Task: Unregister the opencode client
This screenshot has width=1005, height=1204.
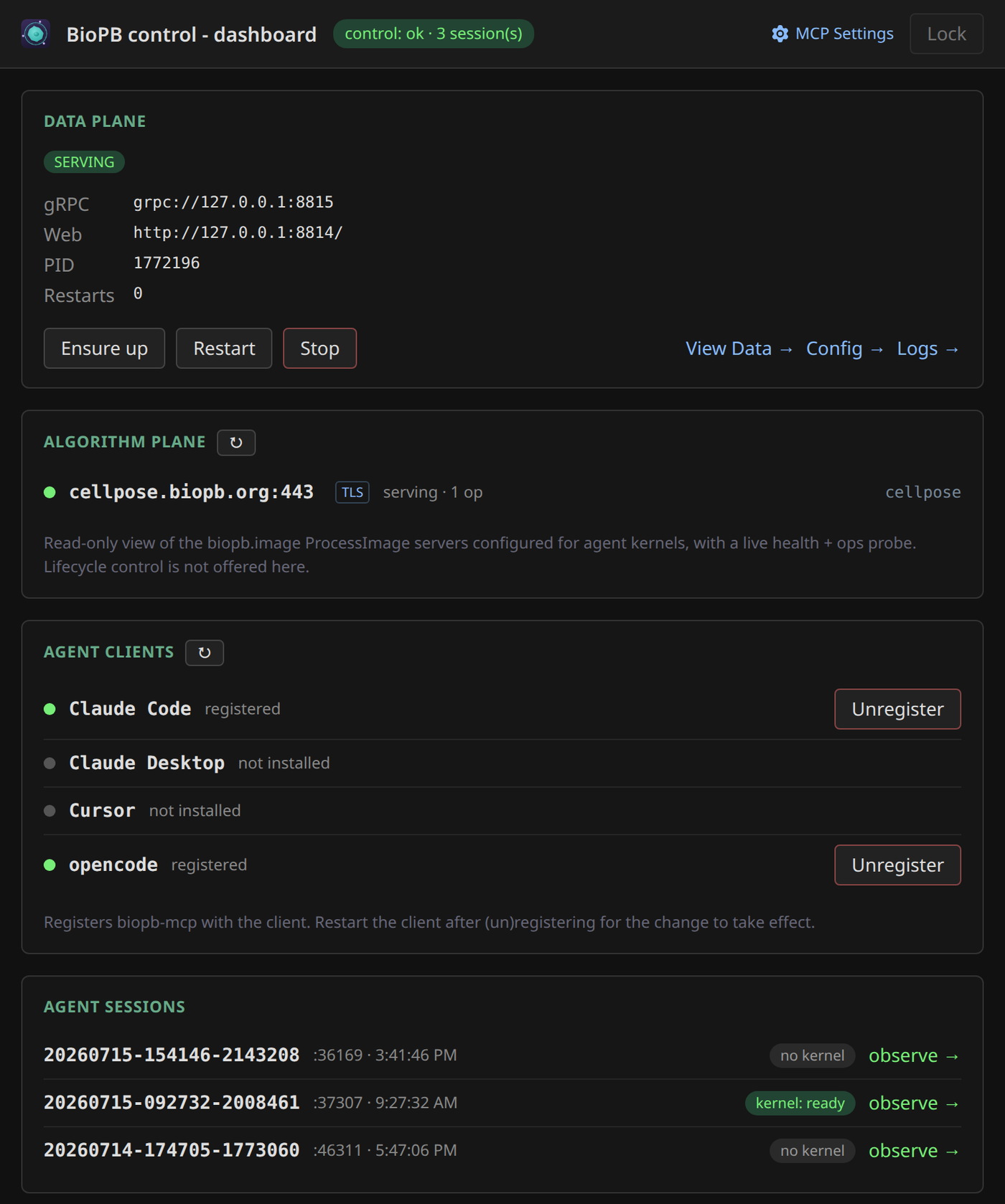Action: click(x=897, y=865)
